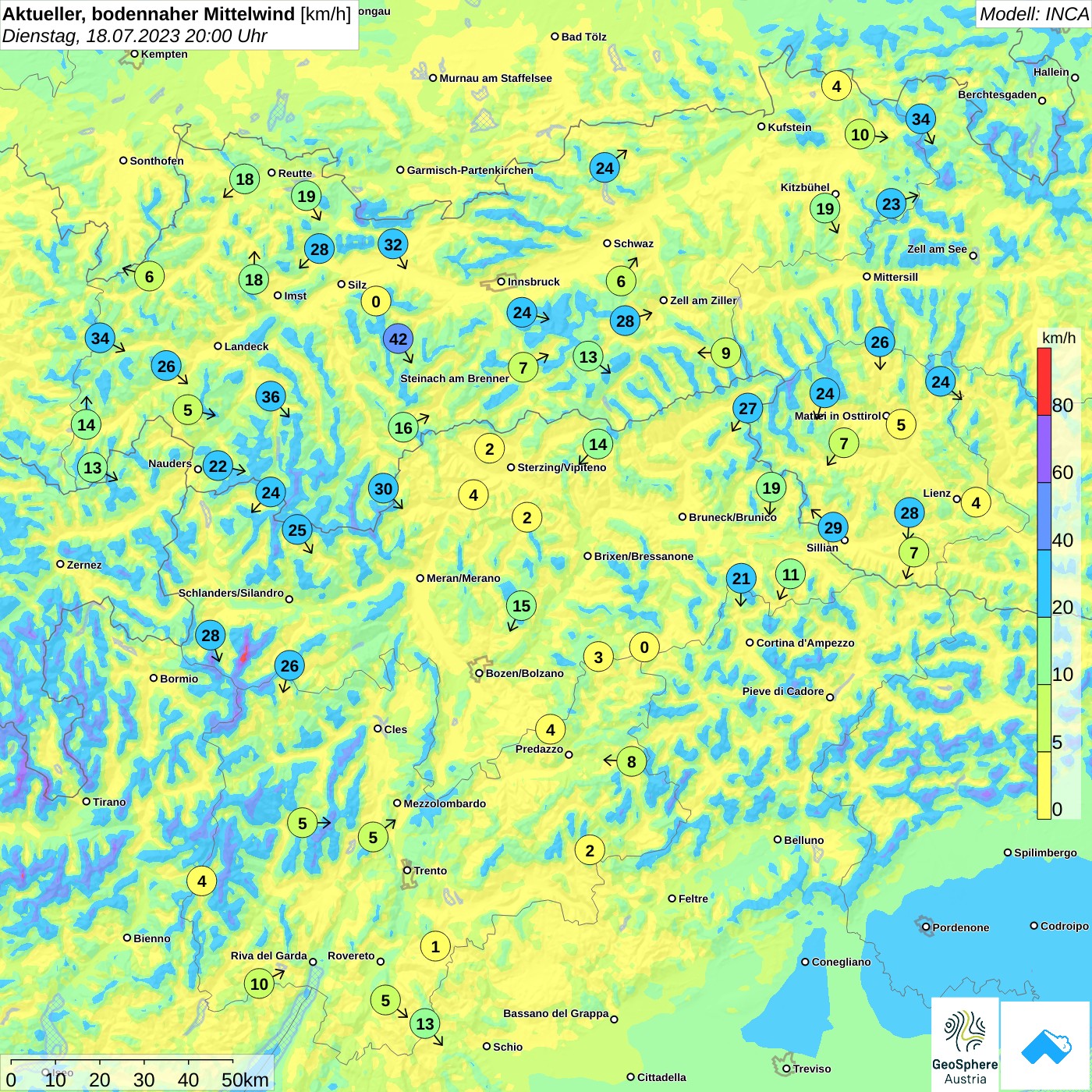Screen dimensions: 1092x1092
Task: Click the map title 'Aktueller, bodennaher Mittelwind'
Action: [149, 14]
